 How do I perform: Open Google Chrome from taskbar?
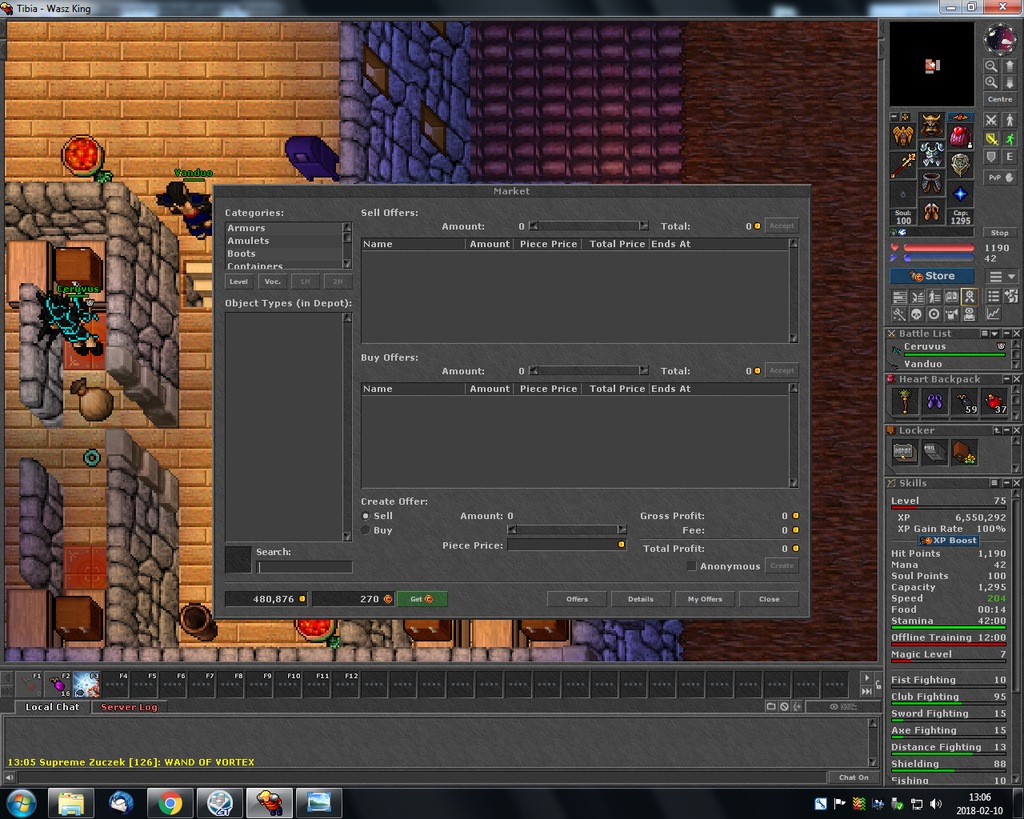point(170,803)
